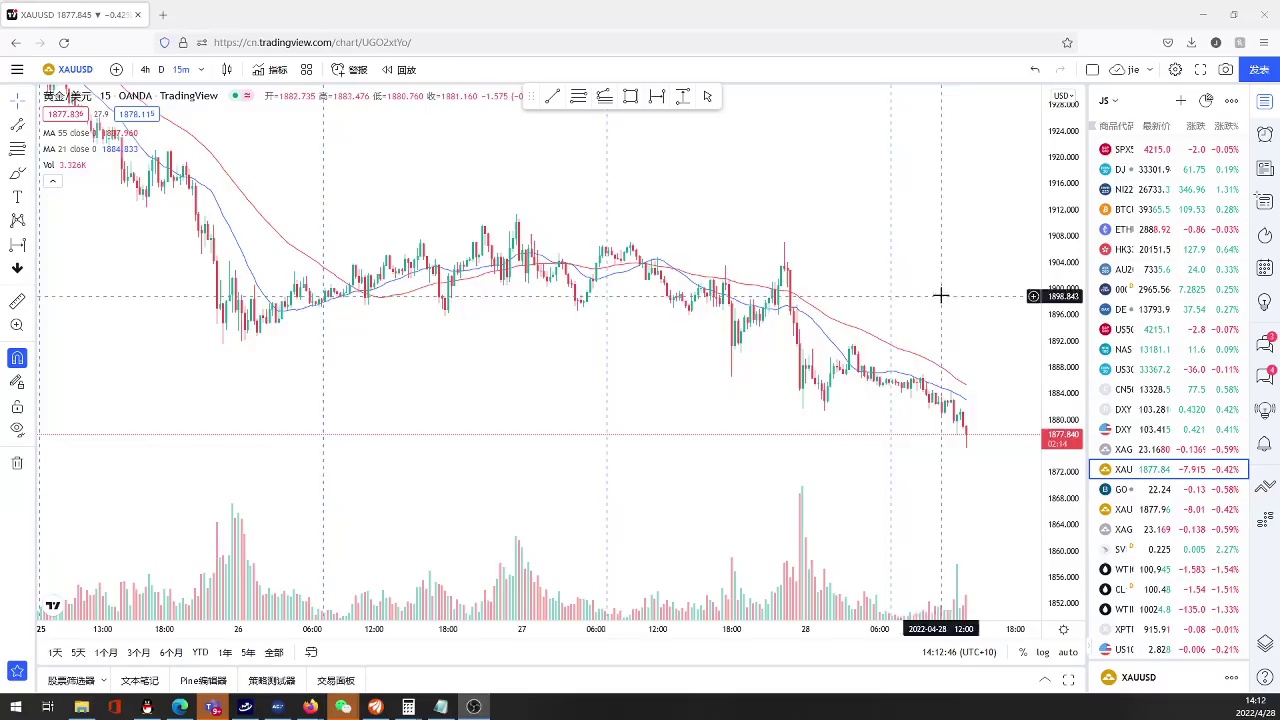Open the alerts clock icon in right sidebar
Image resolution: width=1280 pixels, height=720 pixels.
(1265, 134)
